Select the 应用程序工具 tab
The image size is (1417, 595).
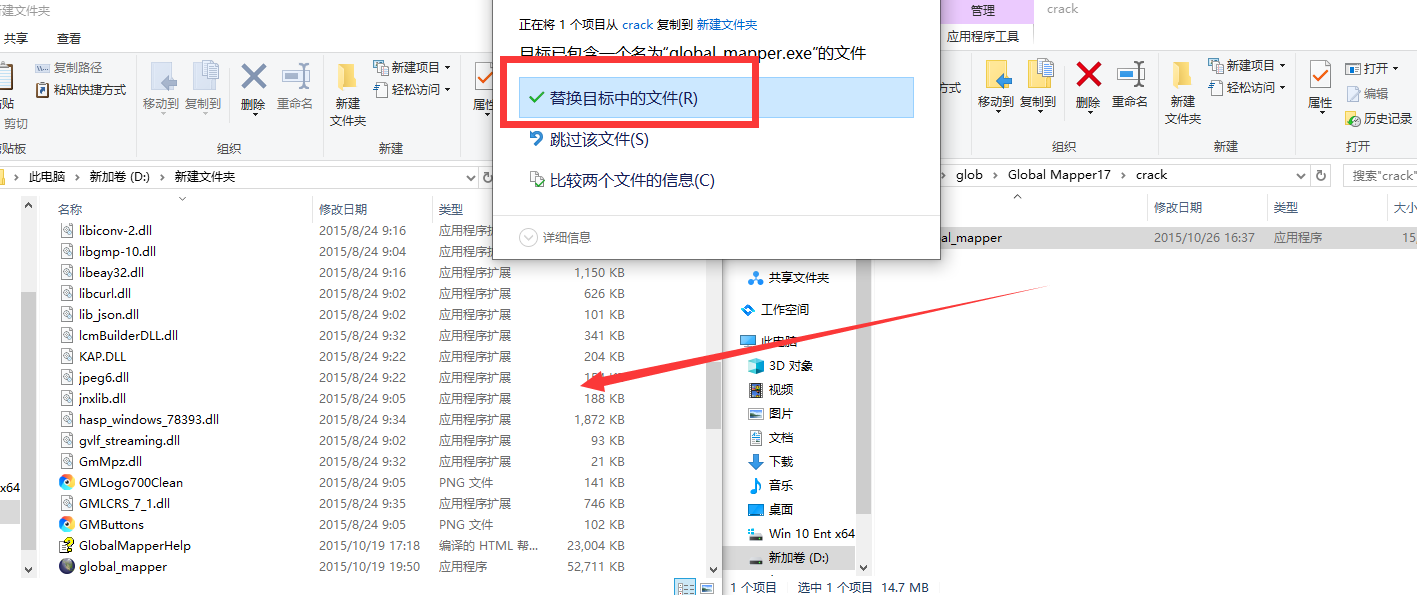point(982,36)
